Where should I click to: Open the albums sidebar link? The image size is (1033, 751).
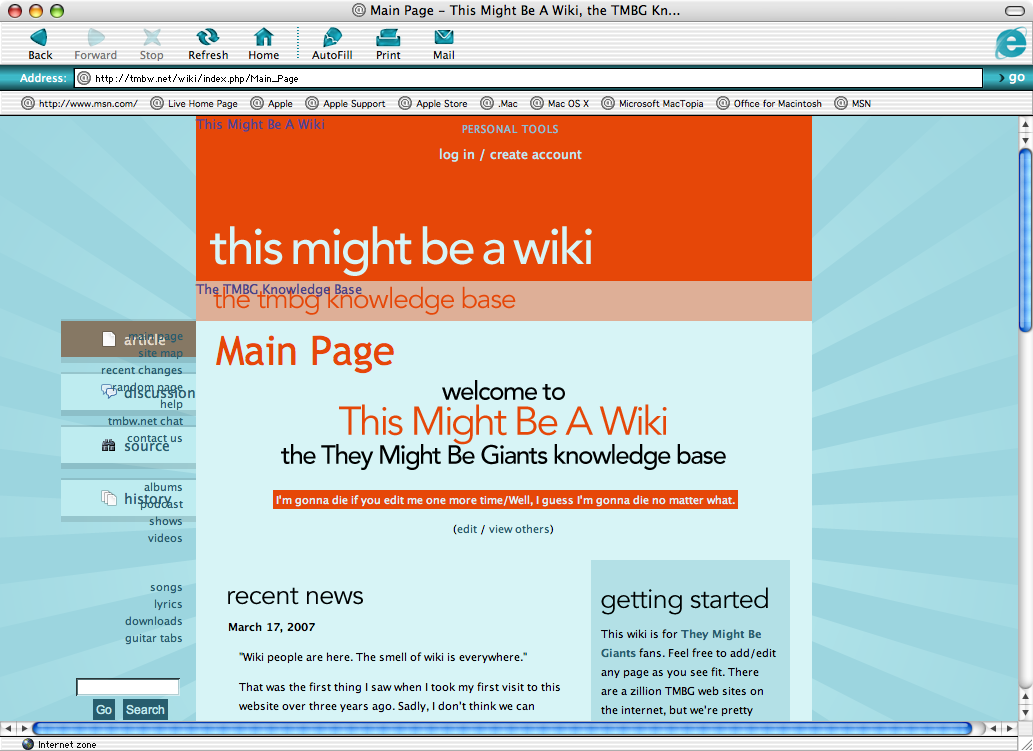point(163,487)
